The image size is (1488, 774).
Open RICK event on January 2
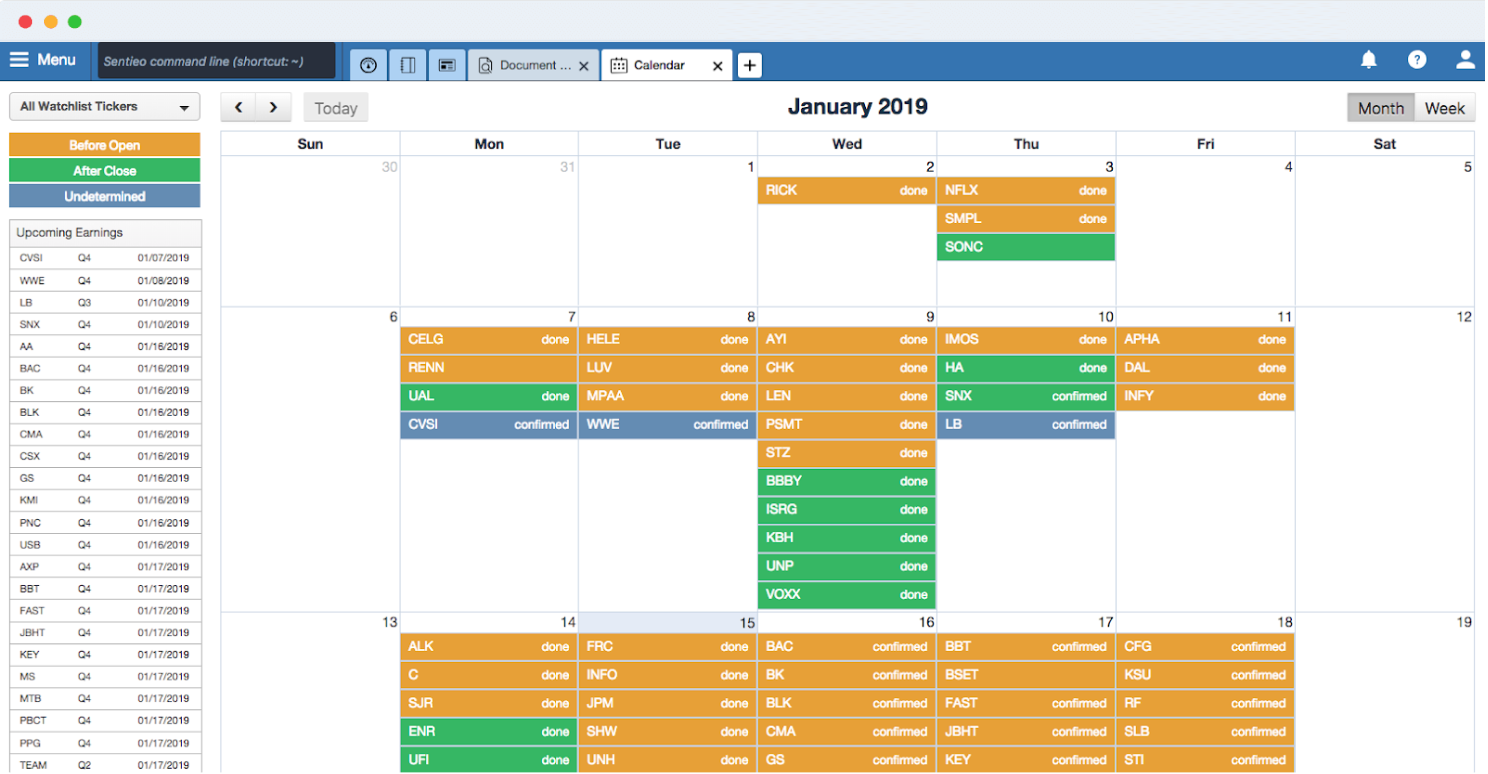point(847,190)
